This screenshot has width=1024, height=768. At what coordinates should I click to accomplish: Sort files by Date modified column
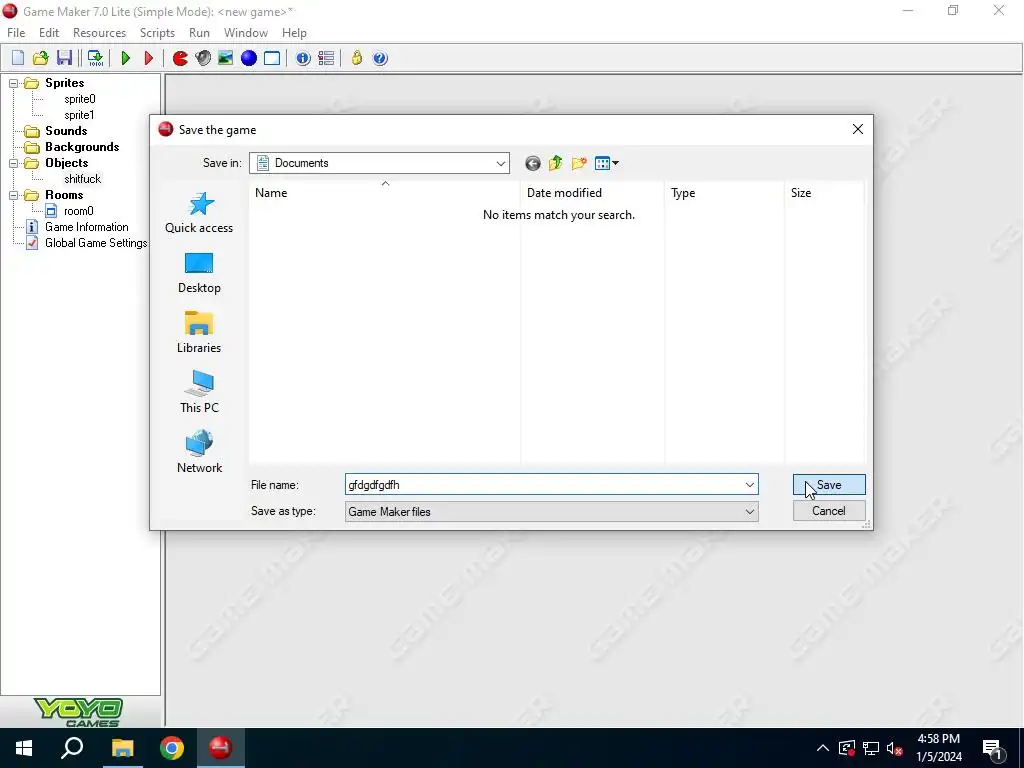click(592, 193)
